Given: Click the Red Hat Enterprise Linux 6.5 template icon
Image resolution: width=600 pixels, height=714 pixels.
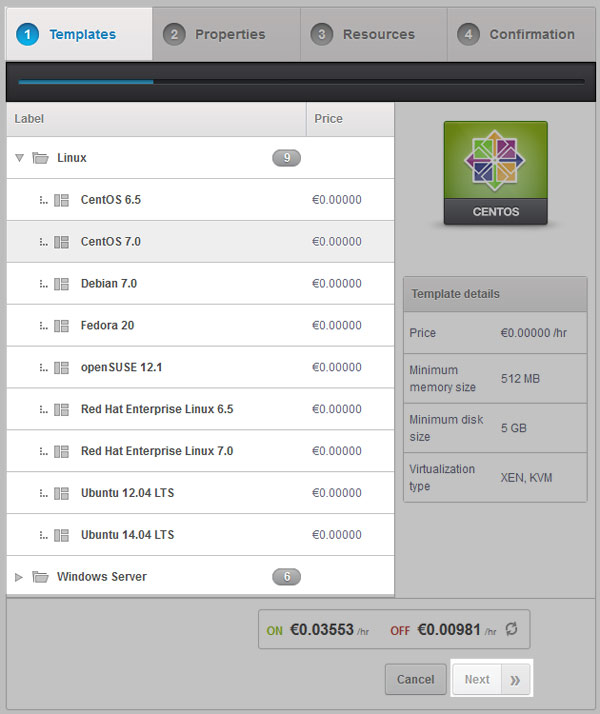Looking at the screenshot, I should pyautogui.click(x=61, y=410).
